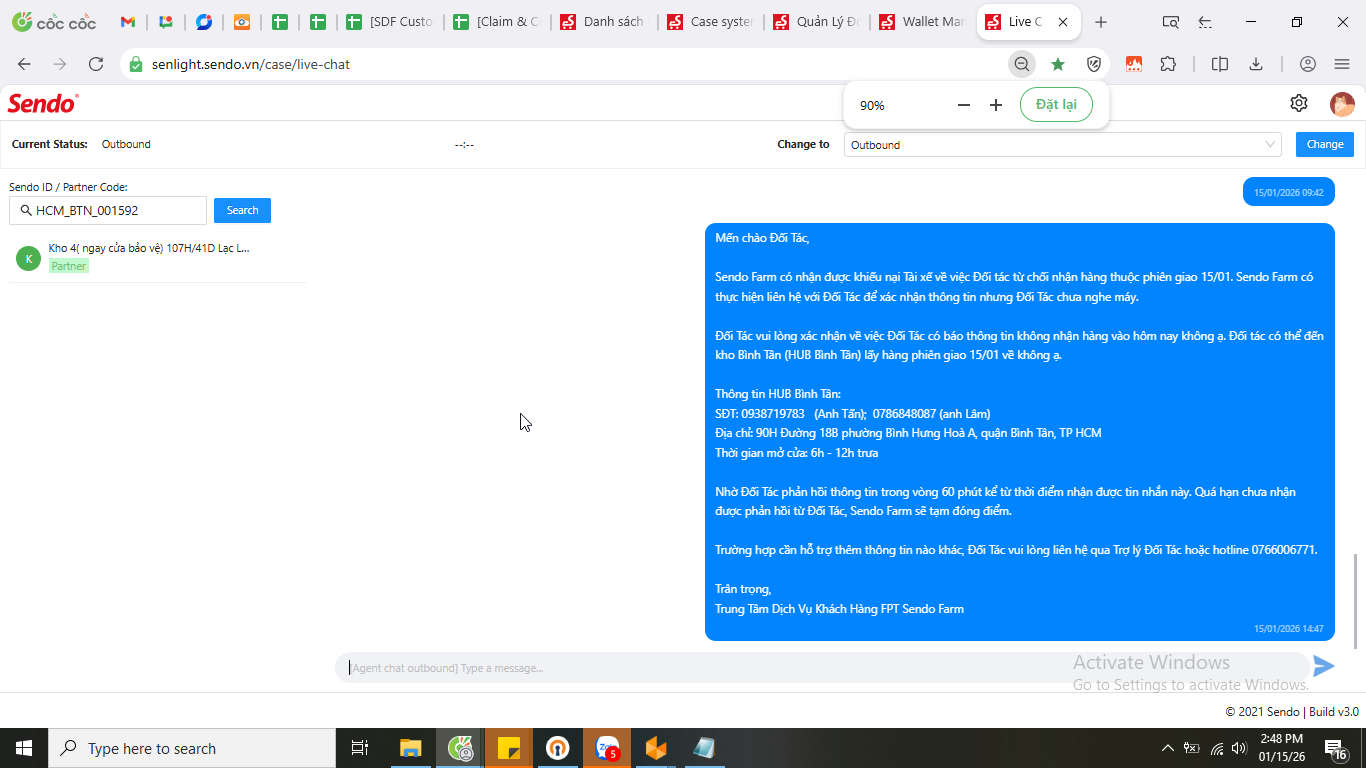
Task: Click the long outbound message bubble
Action: click(1020, 432)
